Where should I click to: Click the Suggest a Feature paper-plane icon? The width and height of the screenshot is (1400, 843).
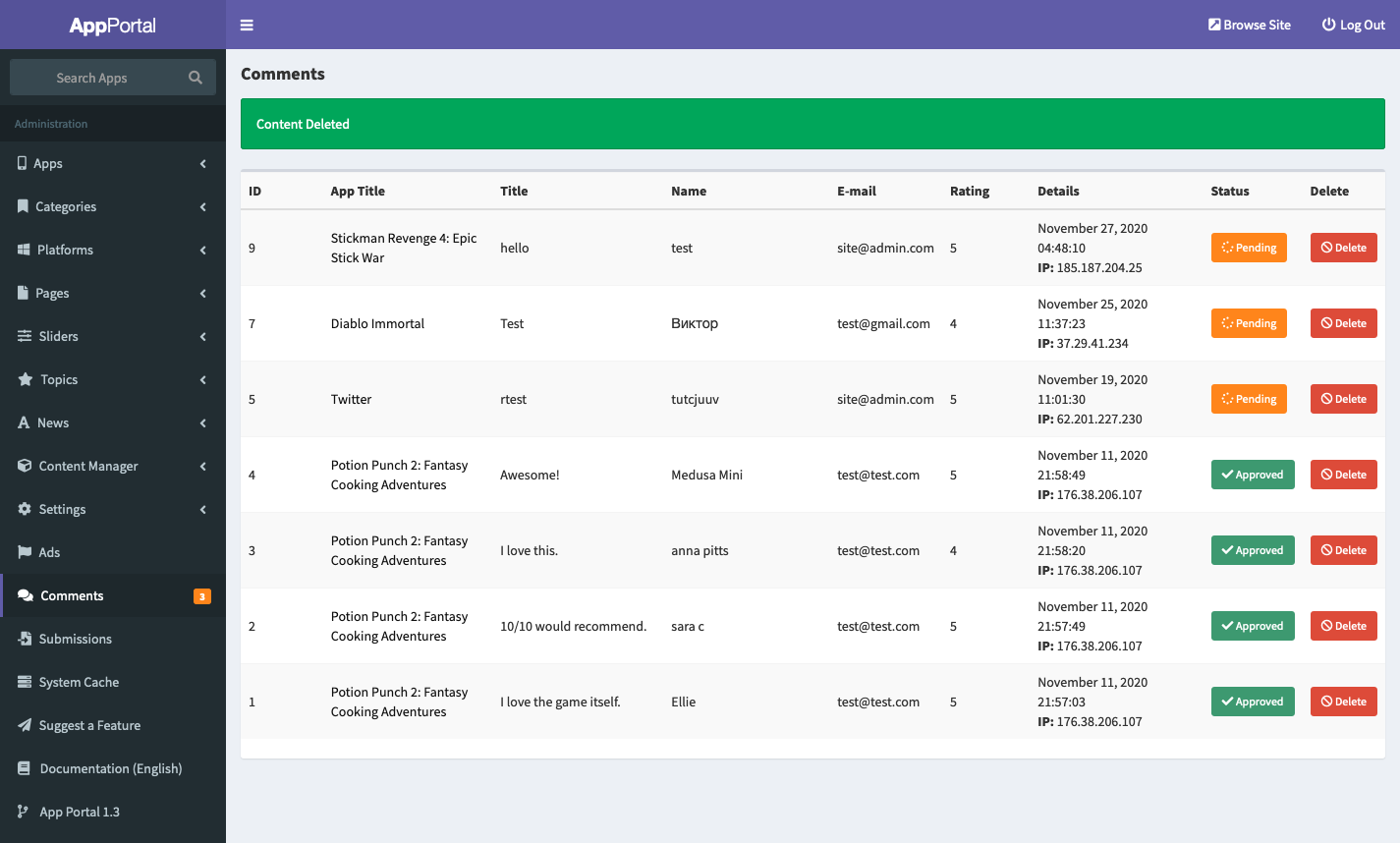[25, 725]
